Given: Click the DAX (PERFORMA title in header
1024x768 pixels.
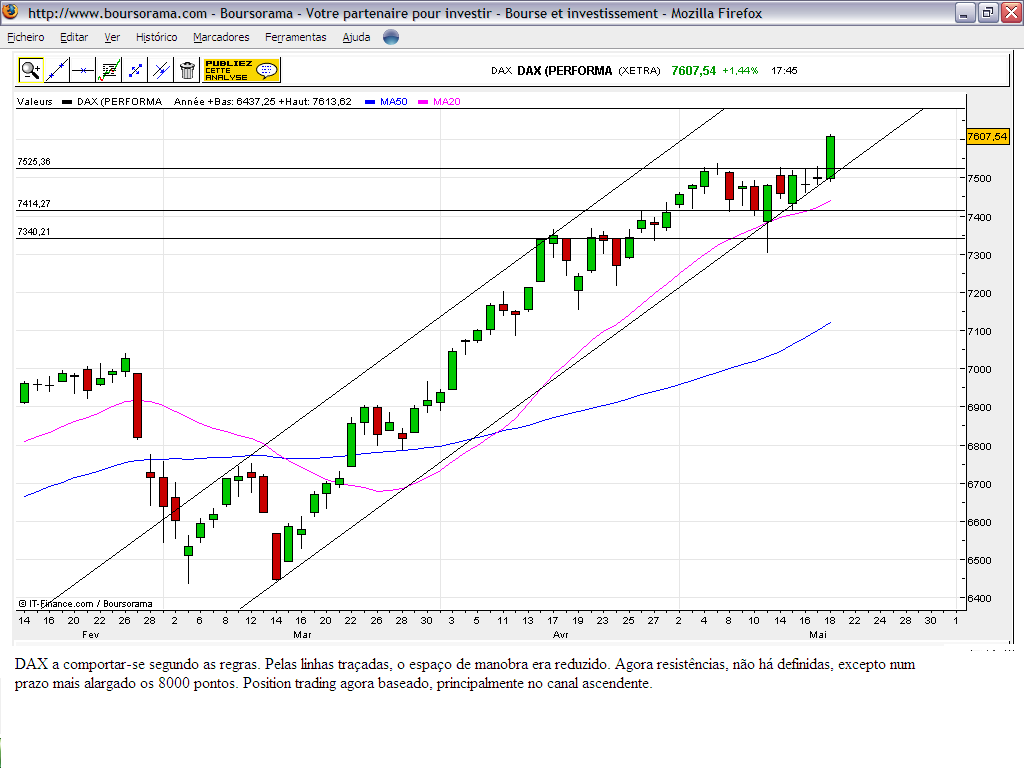Looking at the screenshot, I should [565, 71].
